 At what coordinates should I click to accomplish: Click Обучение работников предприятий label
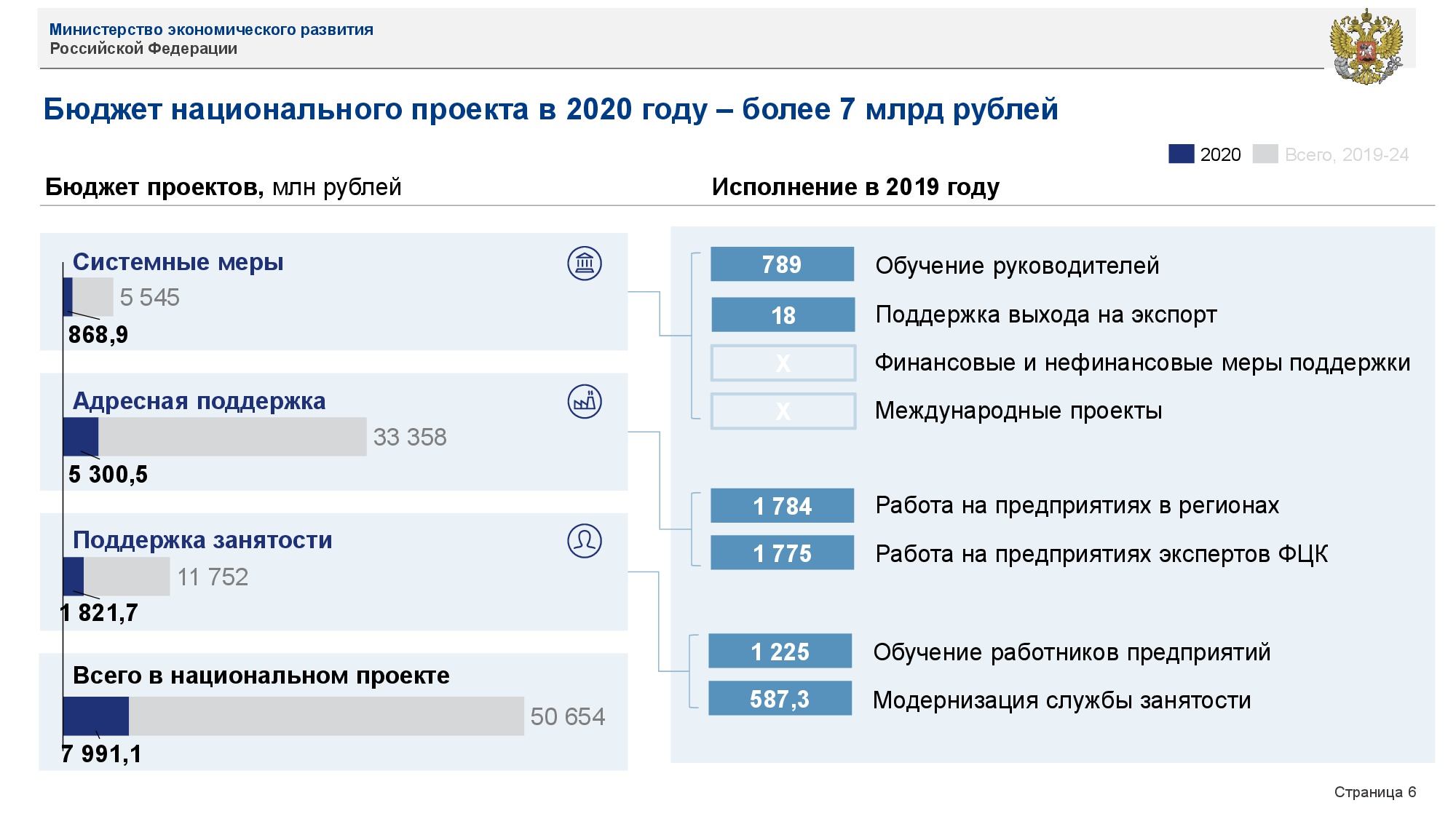[x=1072, y=652]
